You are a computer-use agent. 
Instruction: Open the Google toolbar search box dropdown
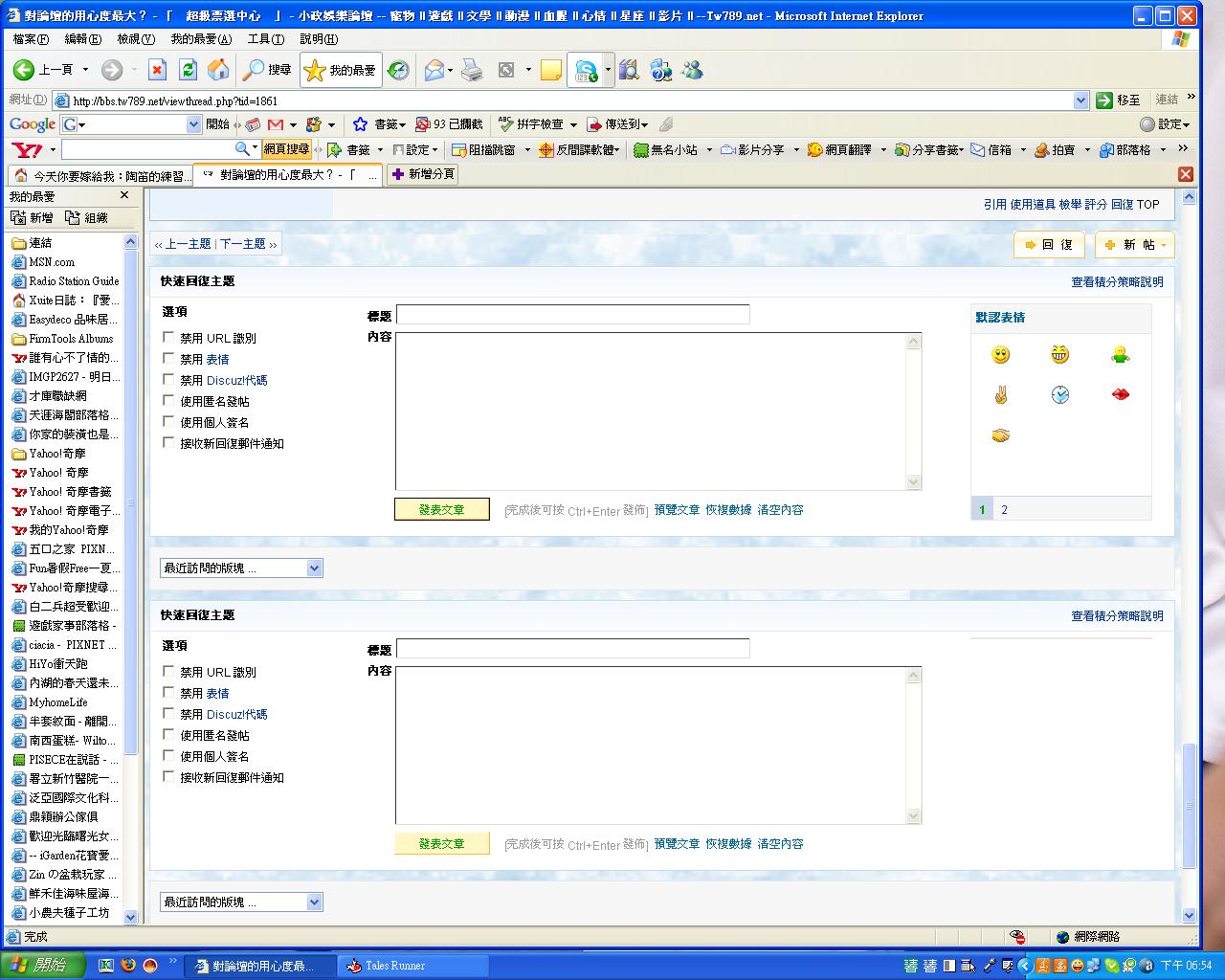[193, 124]
